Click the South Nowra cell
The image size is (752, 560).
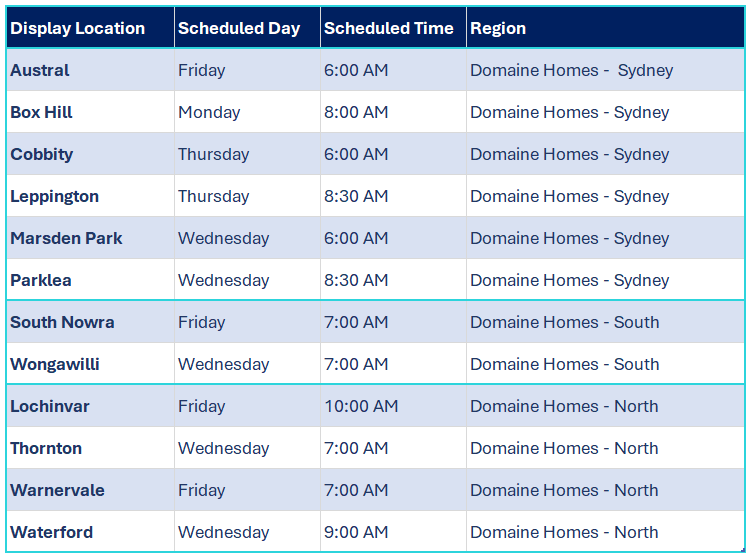tap(91, 322)
